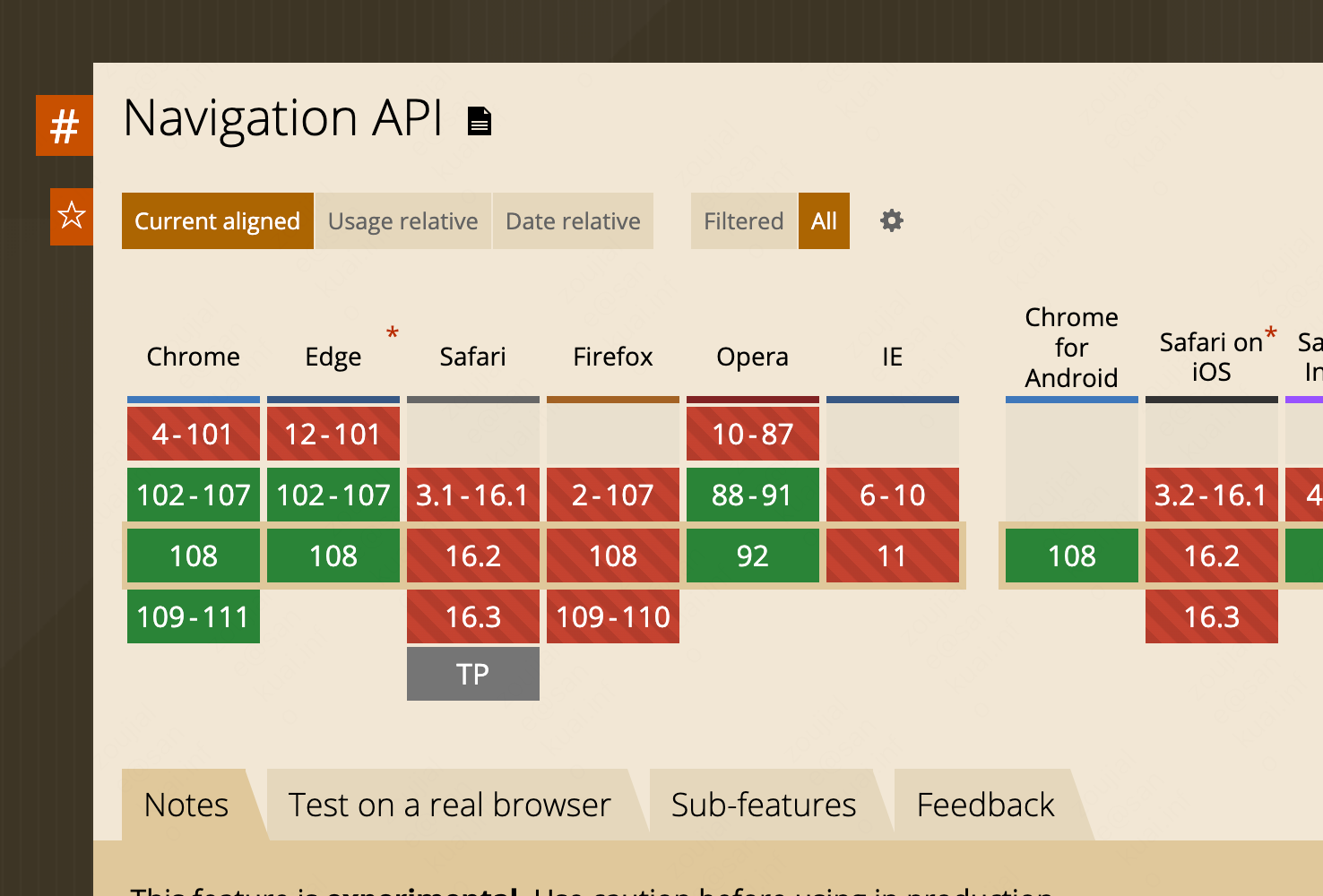Select Edge 12-101 cell

click(x=333, y=434)
